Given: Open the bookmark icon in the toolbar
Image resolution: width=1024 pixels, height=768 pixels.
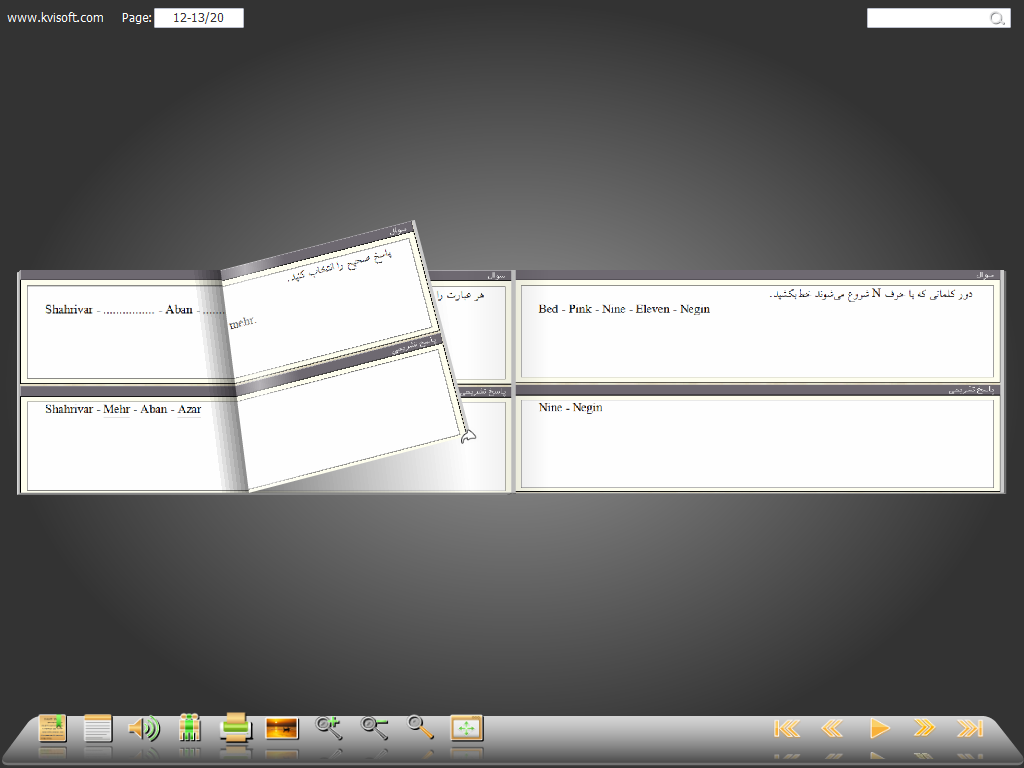Looking at the screenshot, I should [52, 728].
